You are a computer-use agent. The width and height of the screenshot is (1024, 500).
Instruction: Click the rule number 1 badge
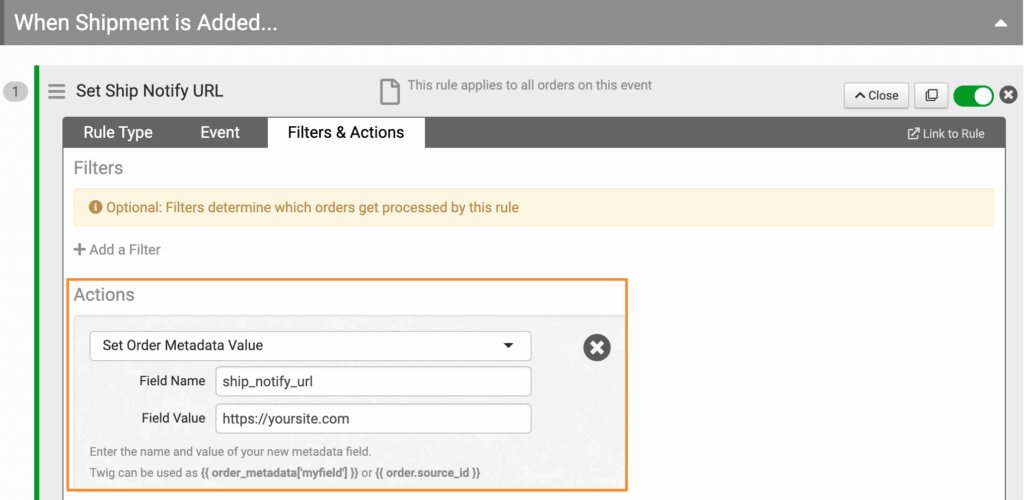pos(16,92)
